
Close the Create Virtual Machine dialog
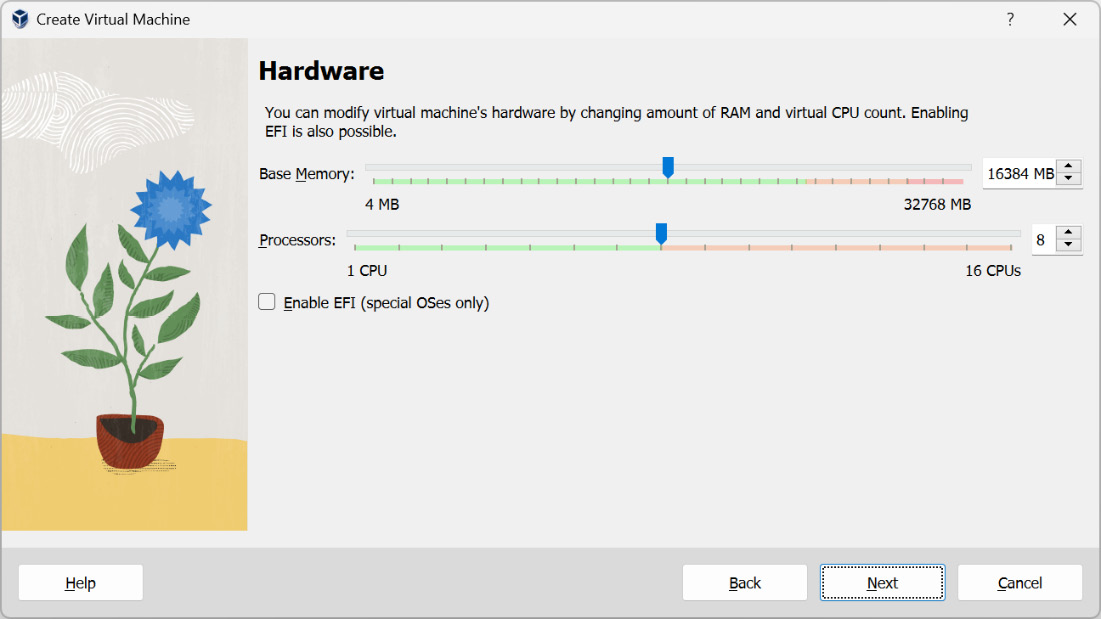coord(1069,19)
